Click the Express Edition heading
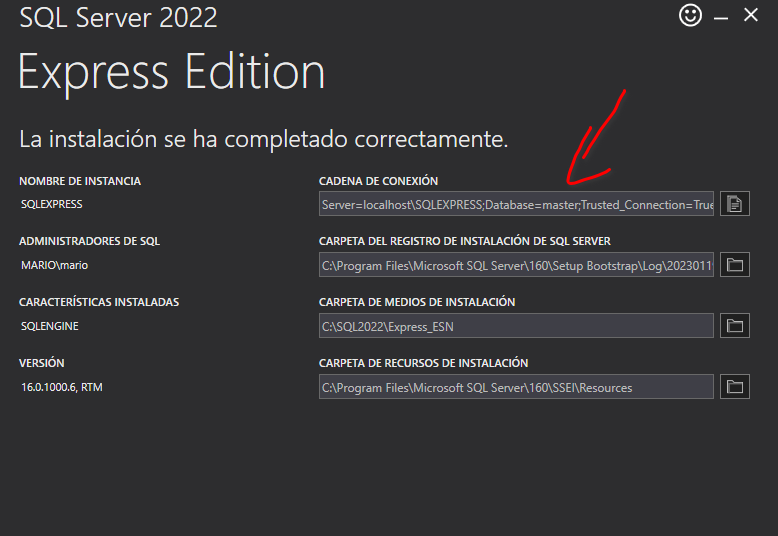 coord(172,73)
